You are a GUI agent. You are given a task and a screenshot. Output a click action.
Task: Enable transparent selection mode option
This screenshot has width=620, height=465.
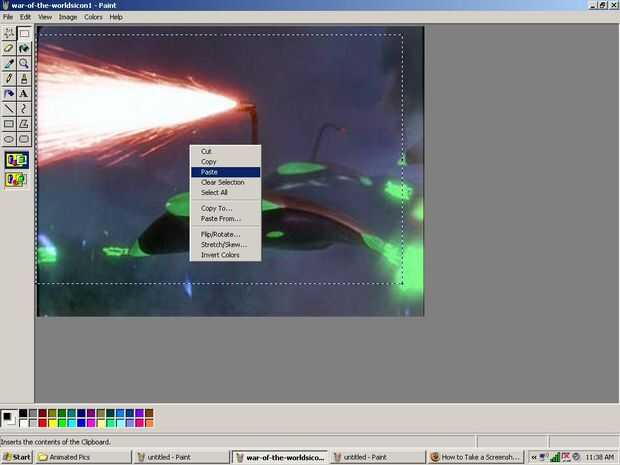coord(17,180)
